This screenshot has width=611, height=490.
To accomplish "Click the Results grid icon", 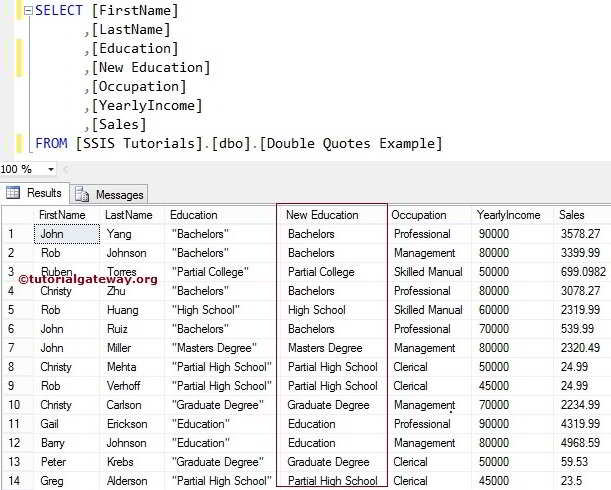I will [12, 193].
